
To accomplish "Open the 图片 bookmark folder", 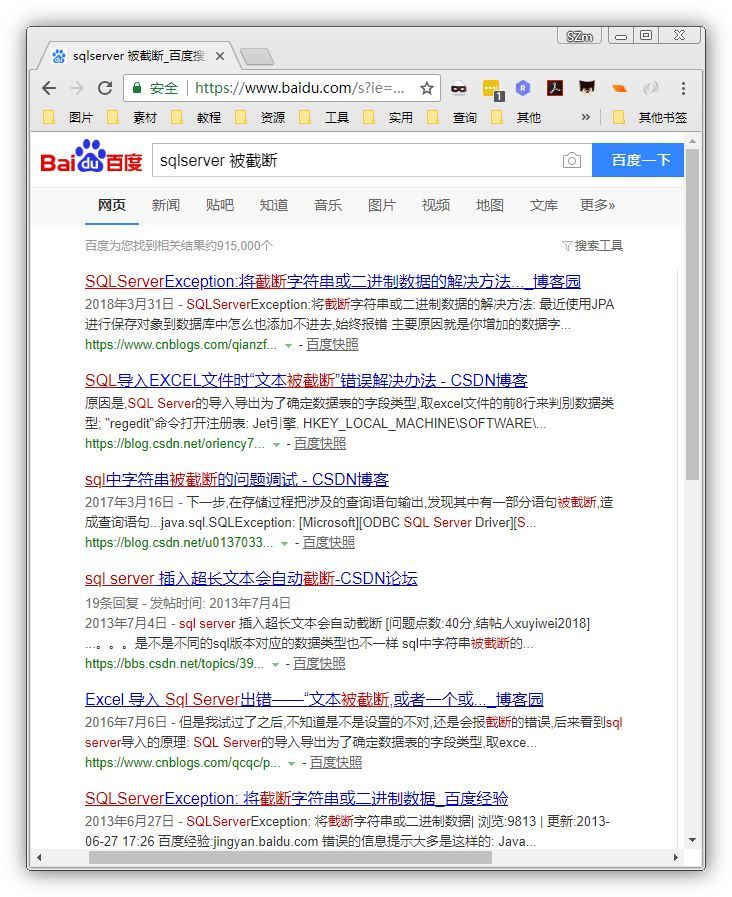I will click(68, 118).
